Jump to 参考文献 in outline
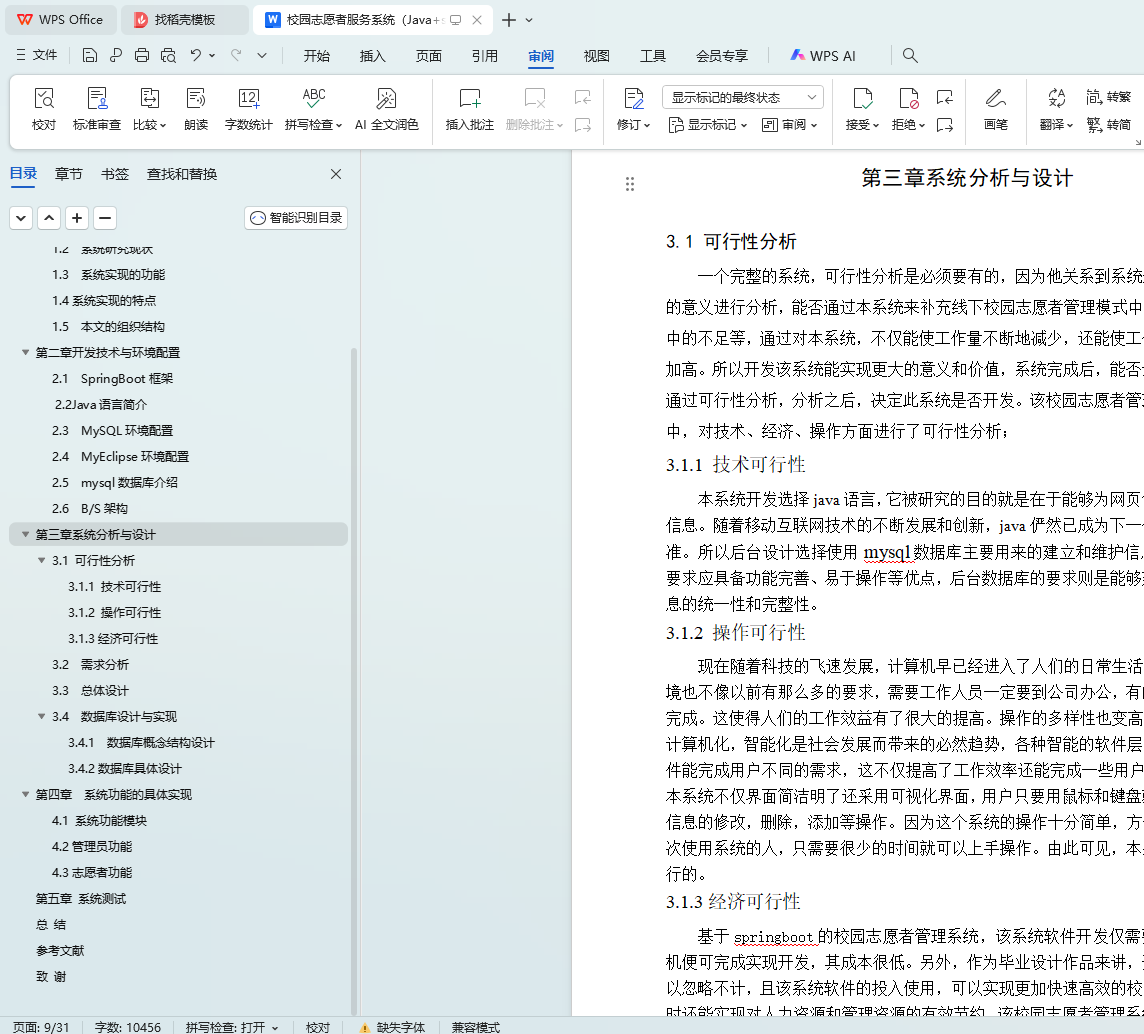Viewport: 1144px width, 1034px height. [60, 950]
